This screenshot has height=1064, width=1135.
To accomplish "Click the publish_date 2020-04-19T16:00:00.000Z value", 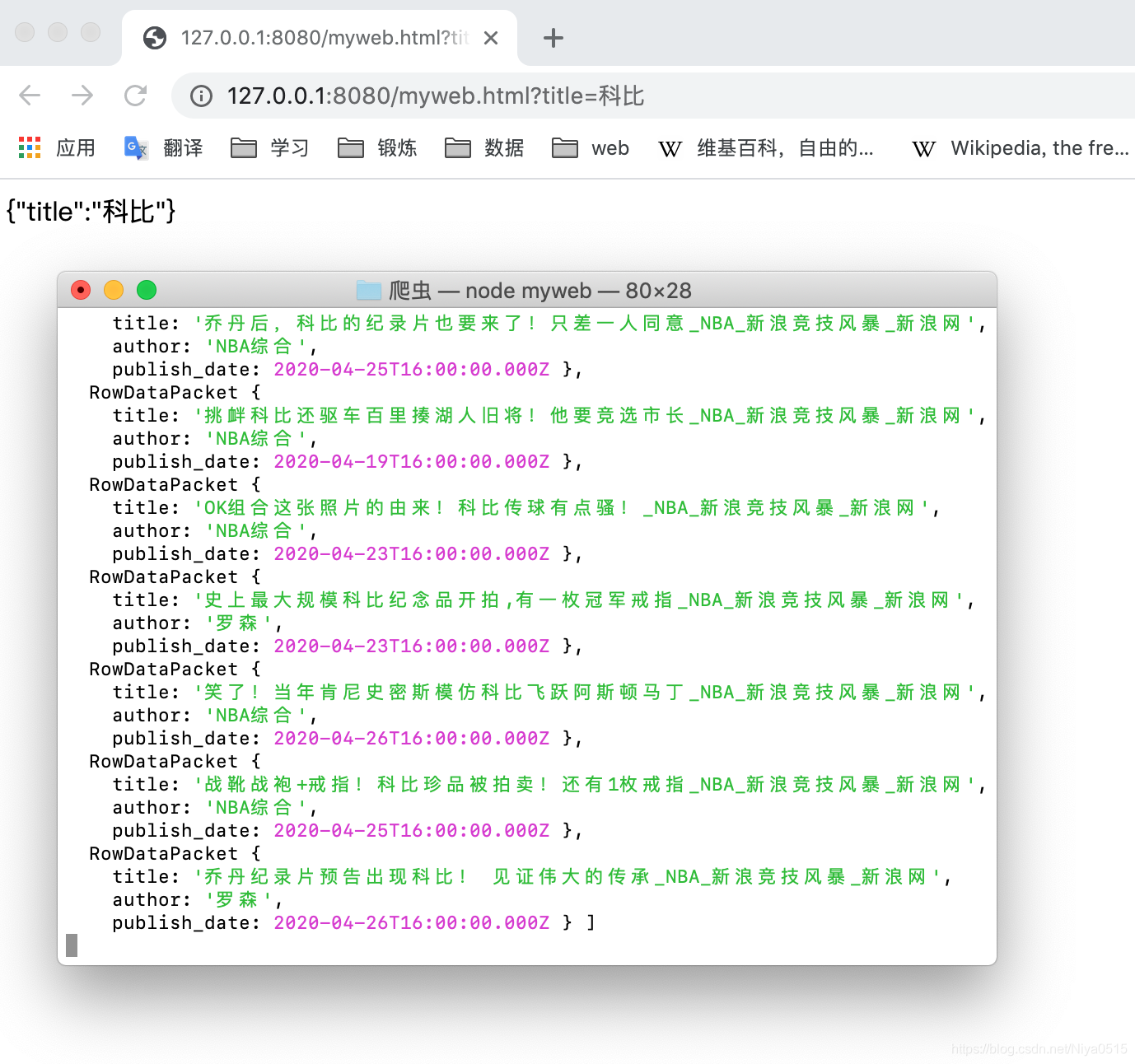I will pos(412,462).
